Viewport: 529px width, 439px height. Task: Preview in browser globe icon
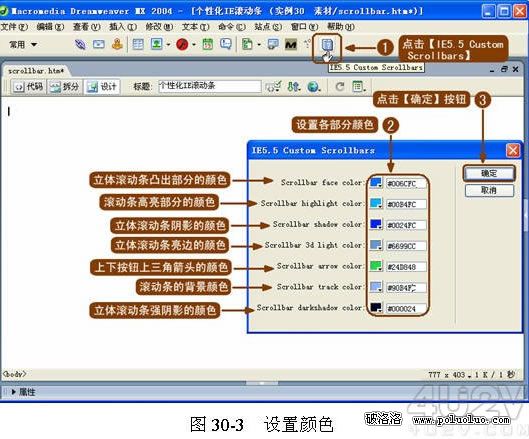click(x=313, y=87)
